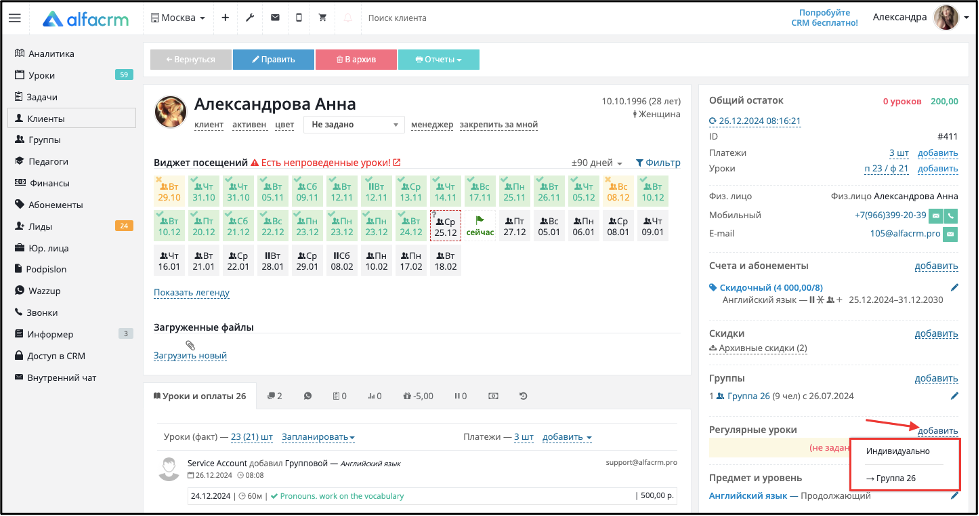This screenshot has width=979, height=516.
Task: Open the Не задано color dropdown
Action: pos(354,125)
